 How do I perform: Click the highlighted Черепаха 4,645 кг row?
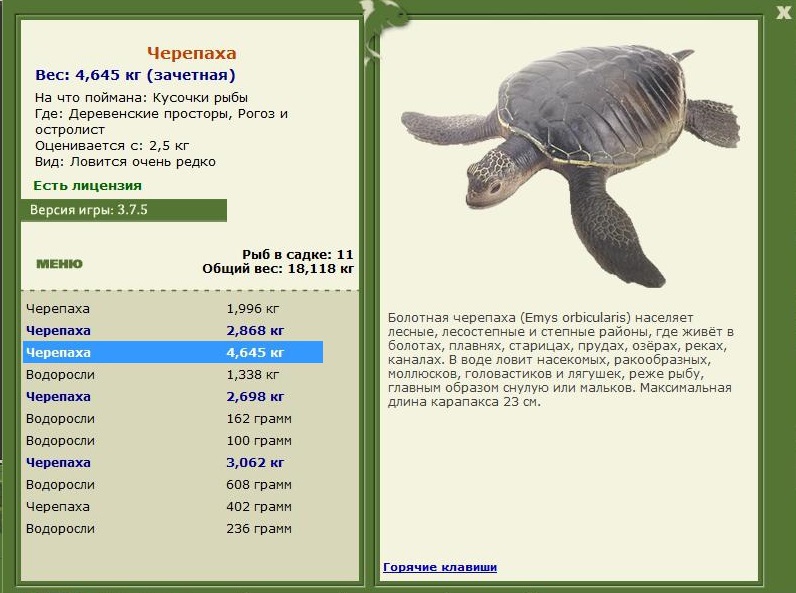172,353
